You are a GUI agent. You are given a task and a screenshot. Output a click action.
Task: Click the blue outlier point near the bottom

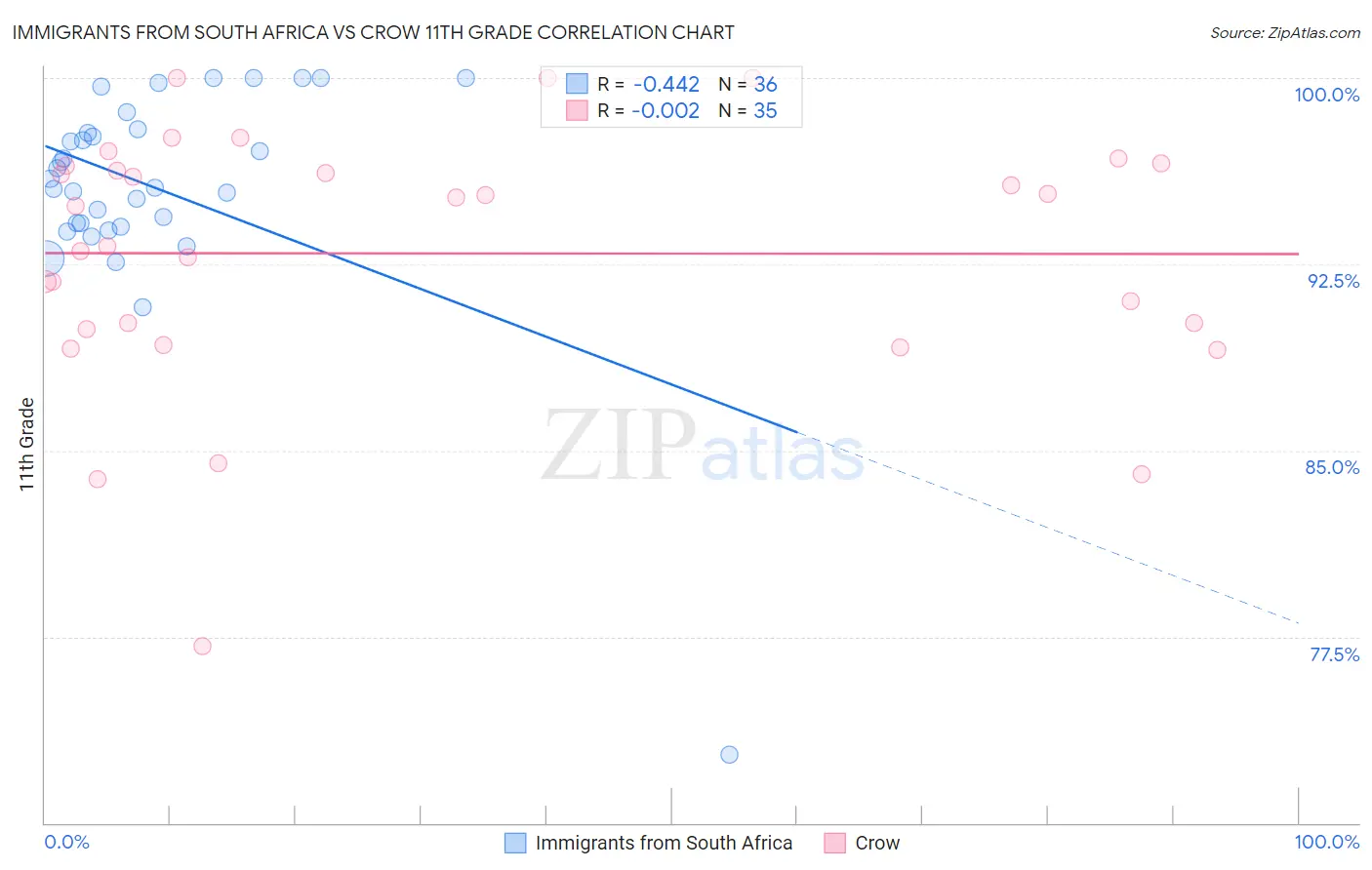pyautogui.click(x=729, y=754)
